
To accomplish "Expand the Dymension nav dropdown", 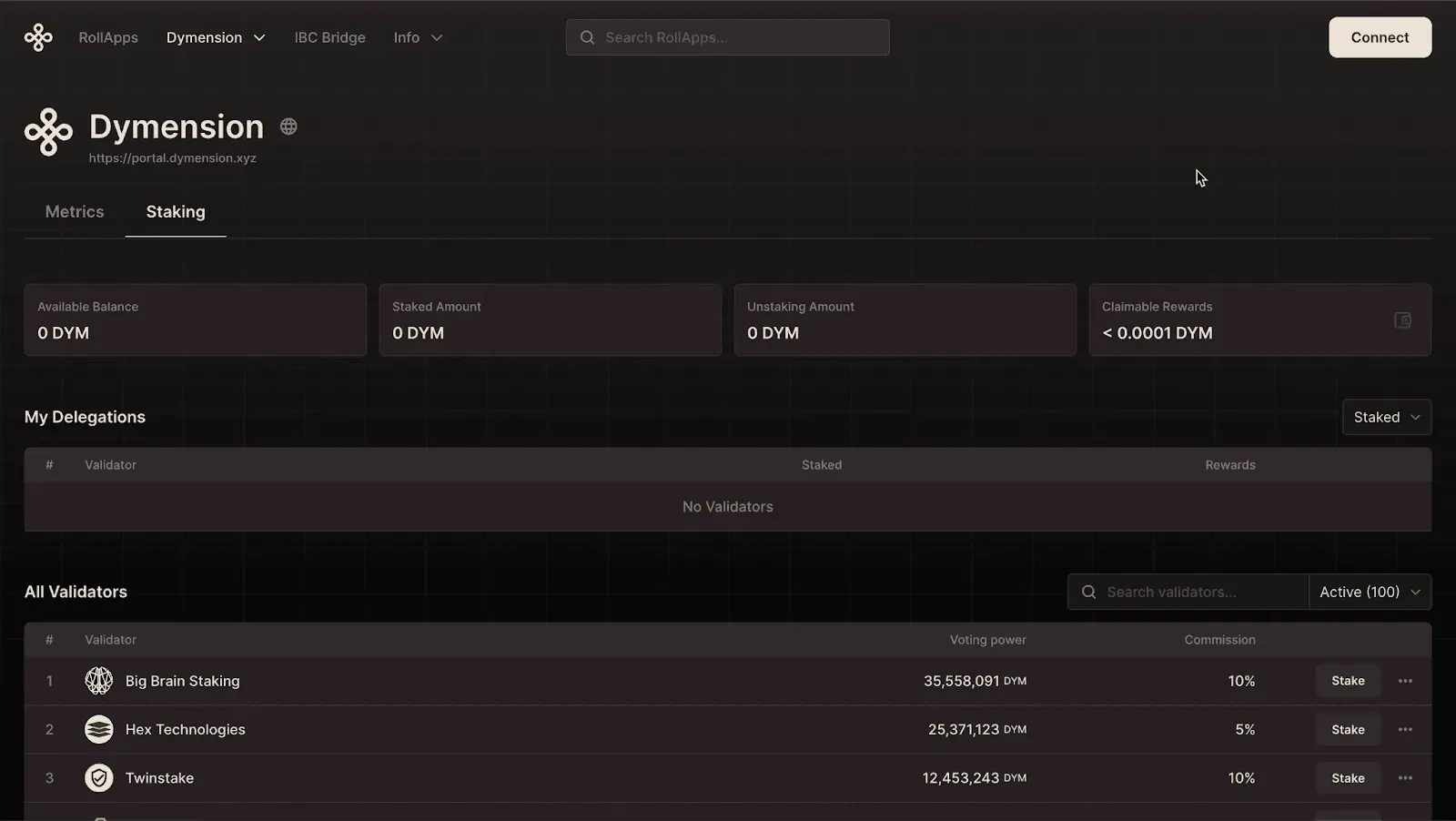I will pos(216,37).
